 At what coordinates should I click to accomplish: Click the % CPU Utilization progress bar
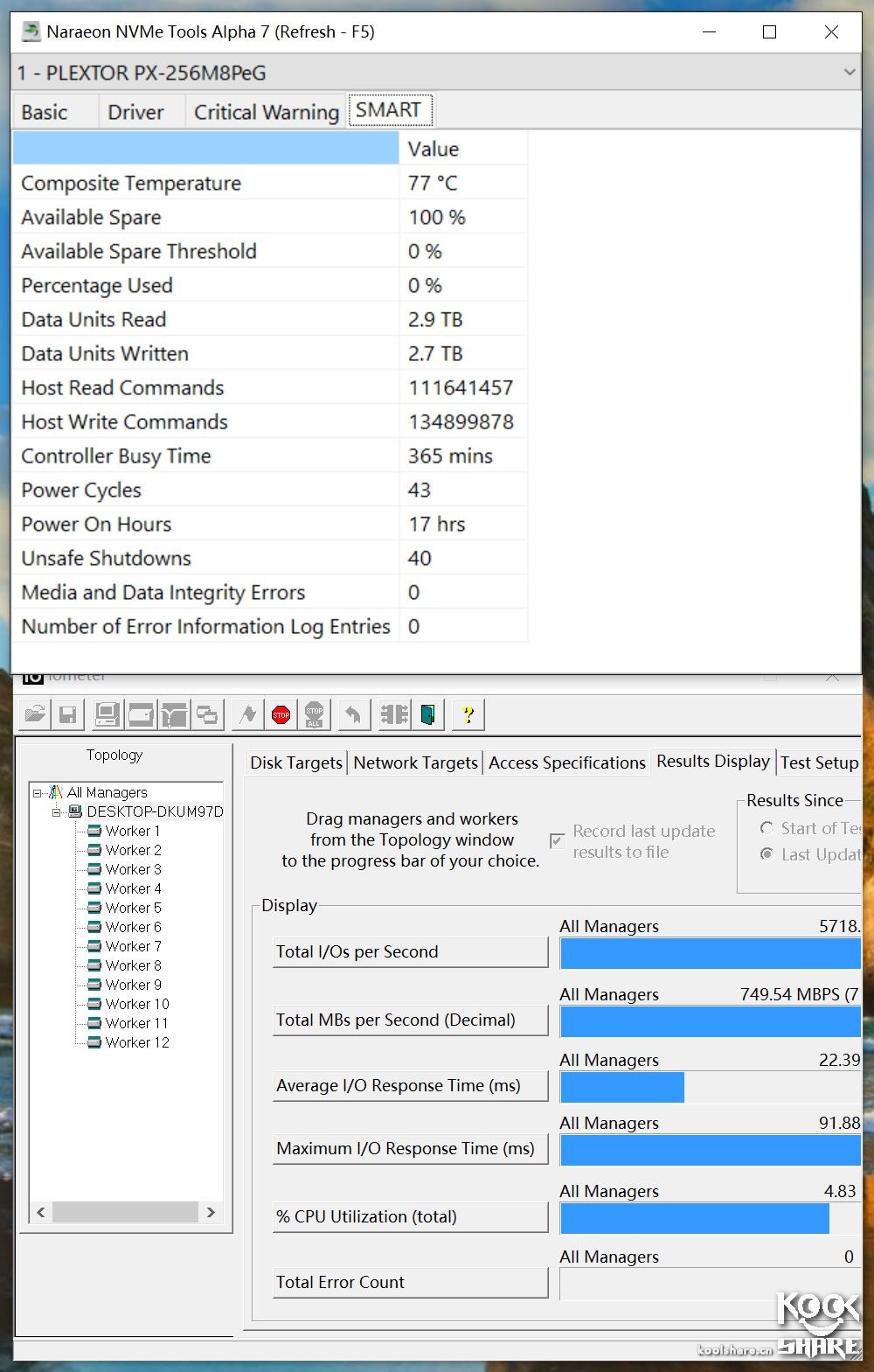coord(710,1218)
